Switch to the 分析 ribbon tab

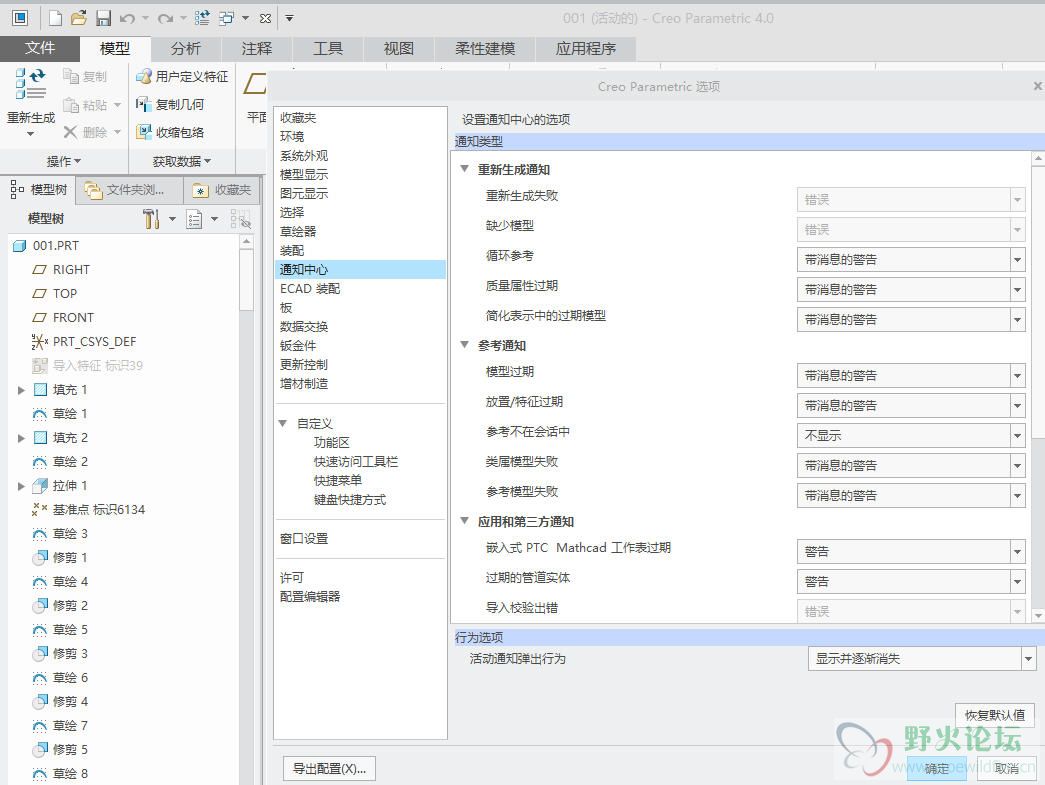pyautogui.click(x=186, y=49)
